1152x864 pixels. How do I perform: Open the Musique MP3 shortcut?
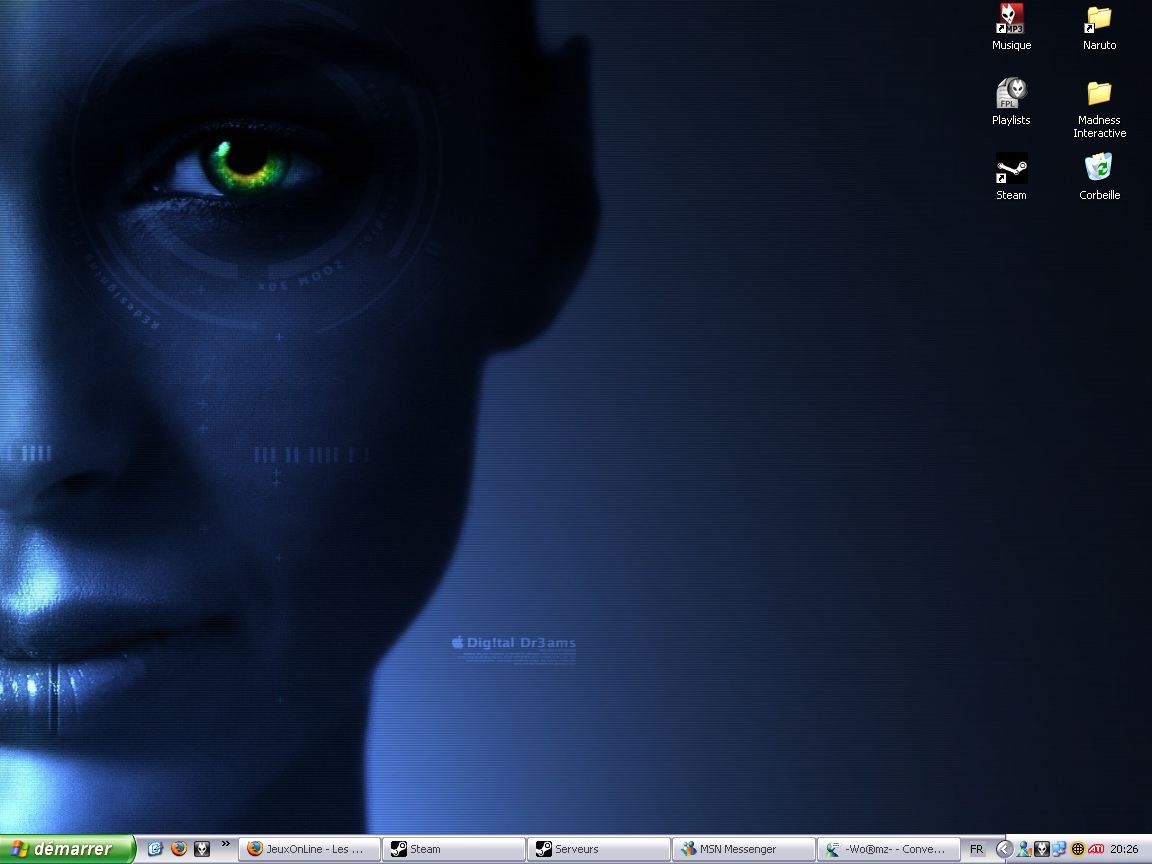click(1011, 26)
